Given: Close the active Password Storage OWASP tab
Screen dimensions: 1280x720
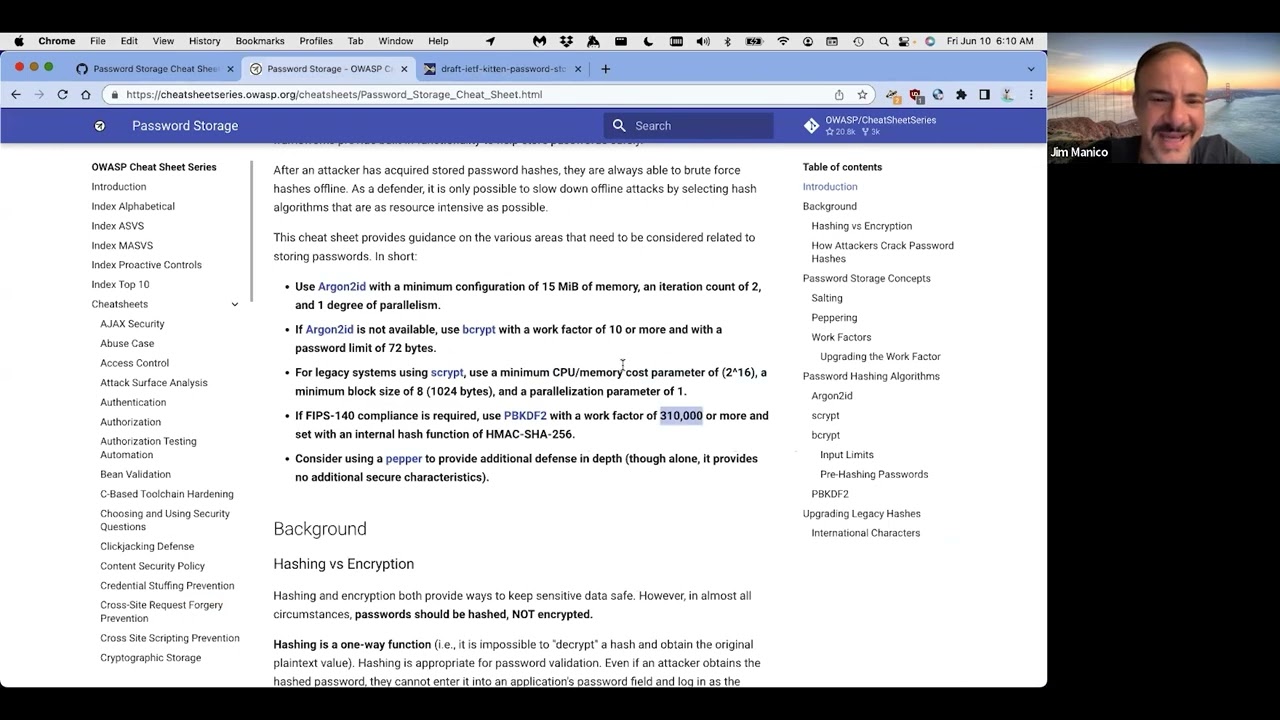Looking at the screenshot, I should pos(404,69).
